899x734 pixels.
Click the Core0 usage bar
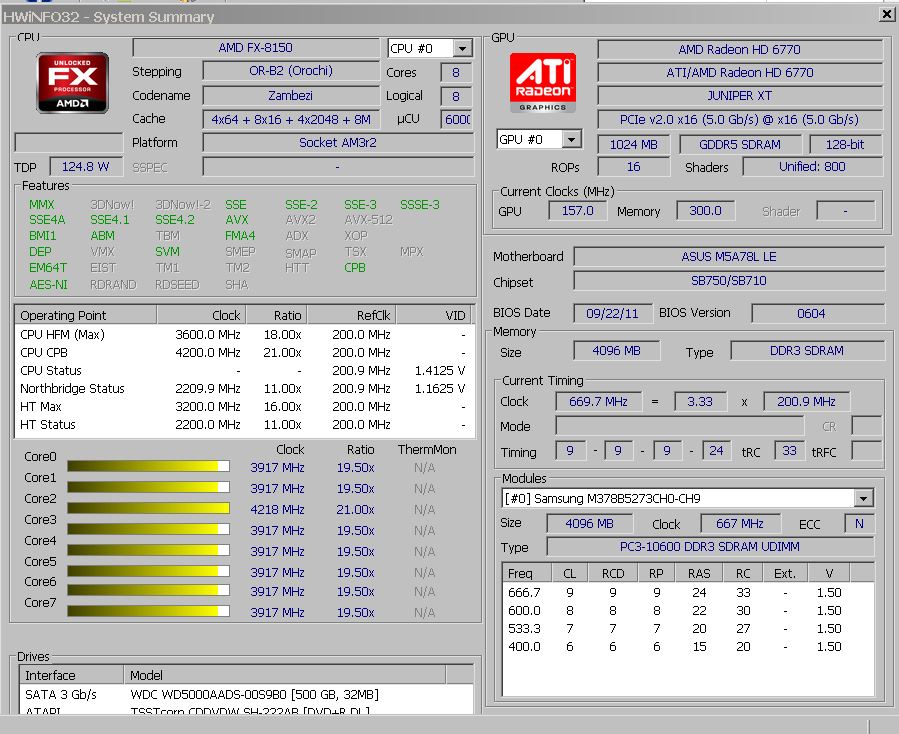point(148,466)
